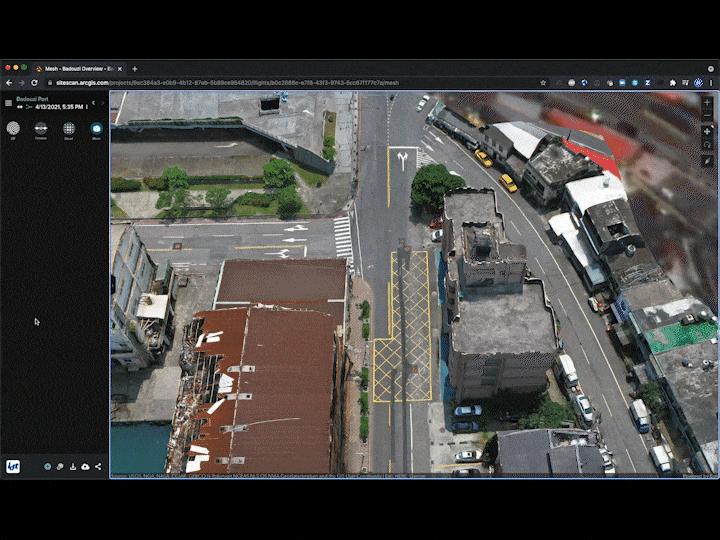This screenshot has height=540, width=720.
Task: Click the zoom in plus button
Action: tap(708, 102)
